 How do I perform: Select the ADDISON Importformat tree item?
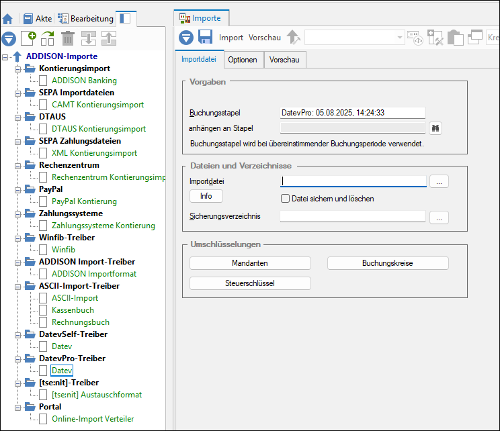point(94,274)
